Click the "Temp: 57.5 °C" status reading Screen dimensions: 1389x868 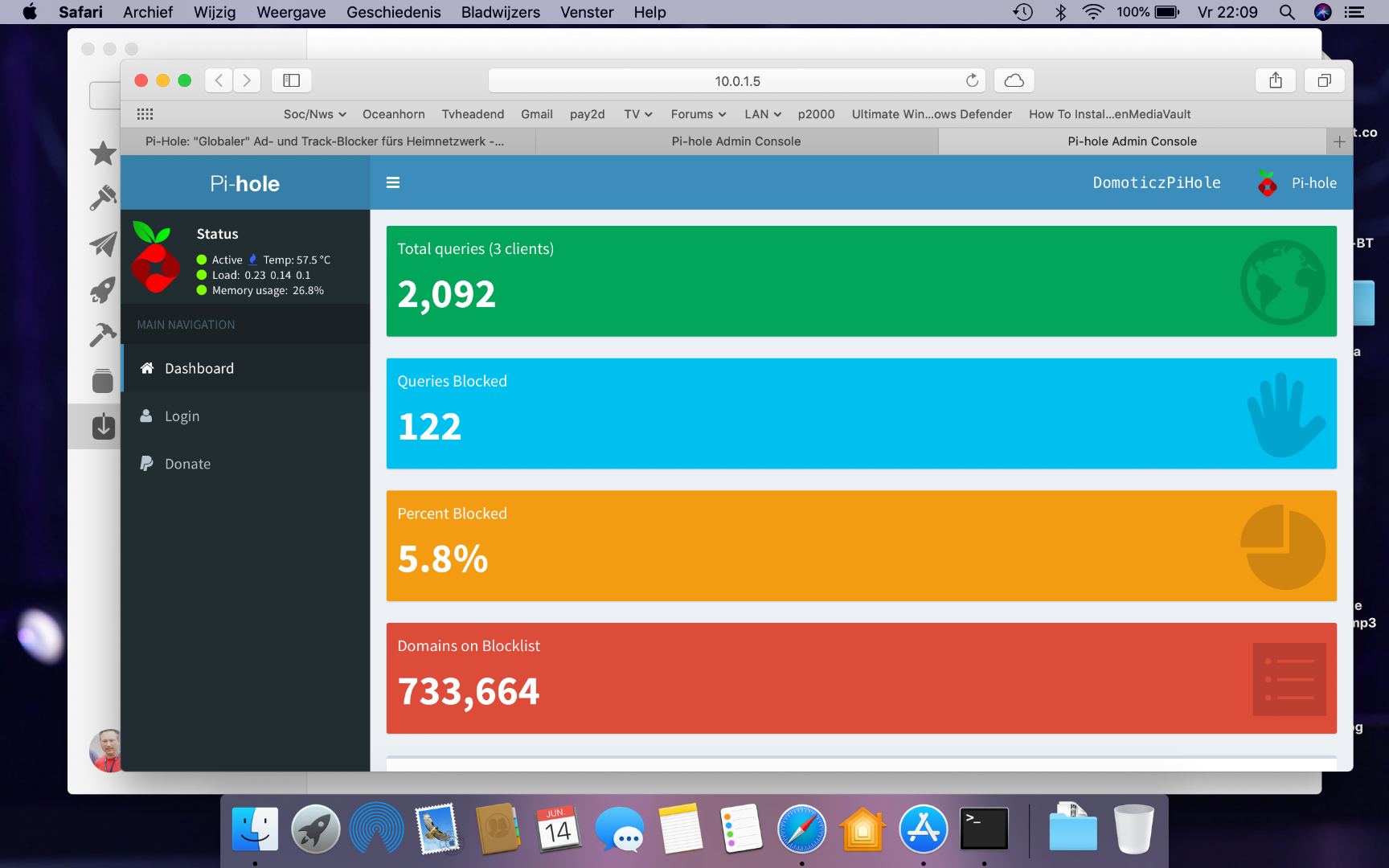pos(297,260)
